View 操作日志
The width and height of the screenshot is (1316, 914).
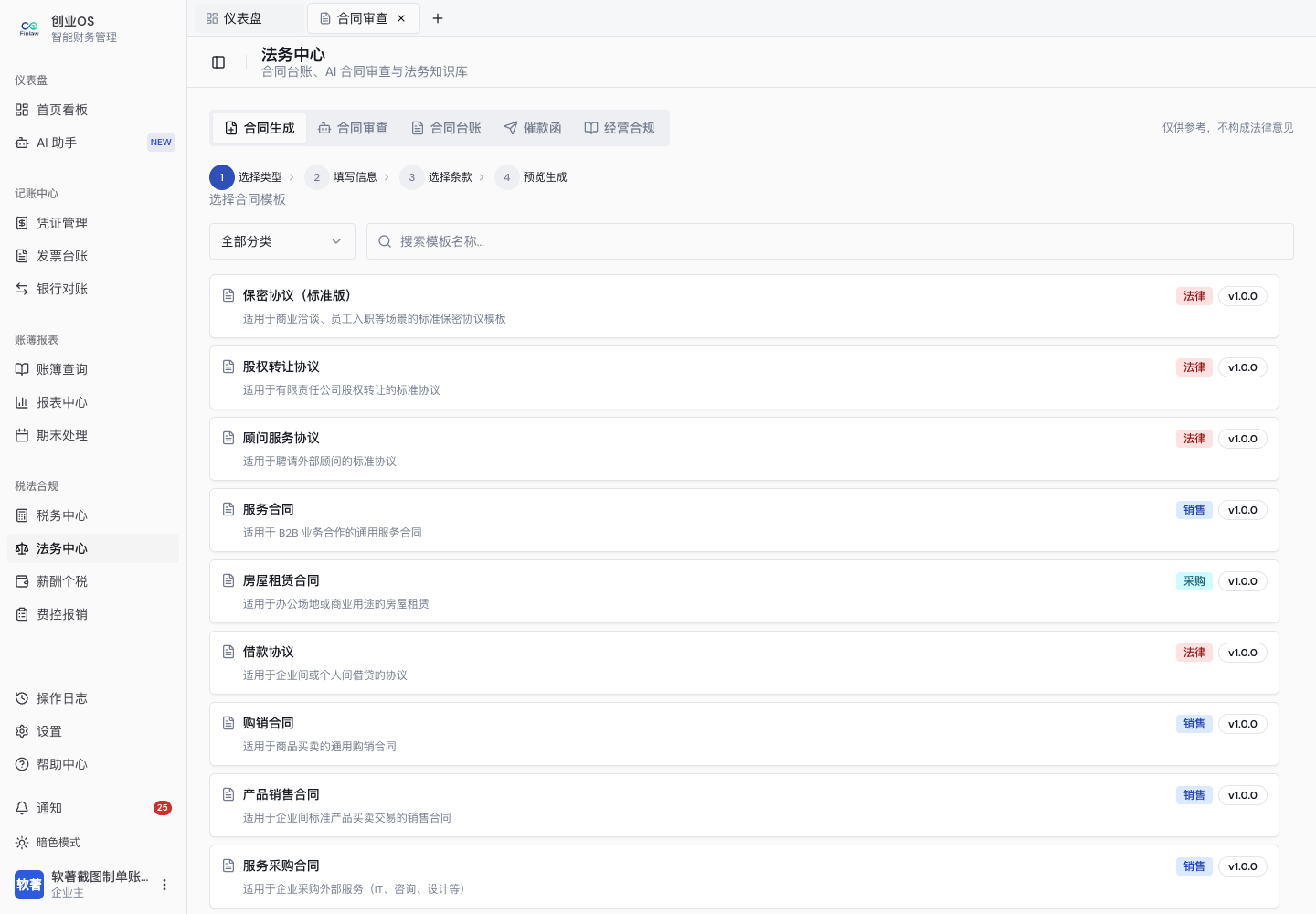(x=93, y=698)
